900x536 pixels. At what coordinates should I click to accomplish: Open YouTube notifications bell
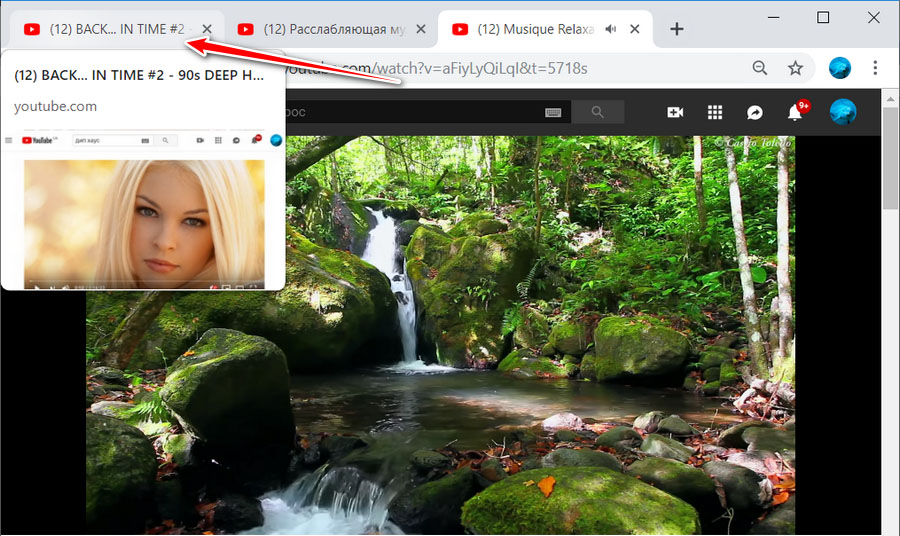[x=795, y=113]
